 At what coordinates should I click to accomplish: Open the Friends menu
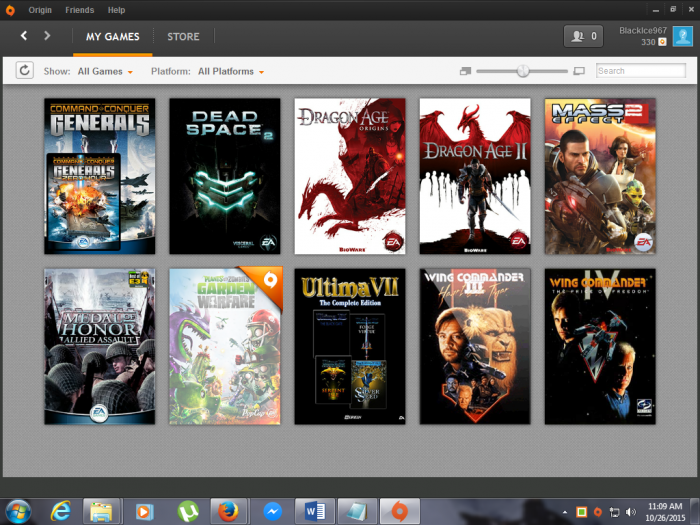79,10
